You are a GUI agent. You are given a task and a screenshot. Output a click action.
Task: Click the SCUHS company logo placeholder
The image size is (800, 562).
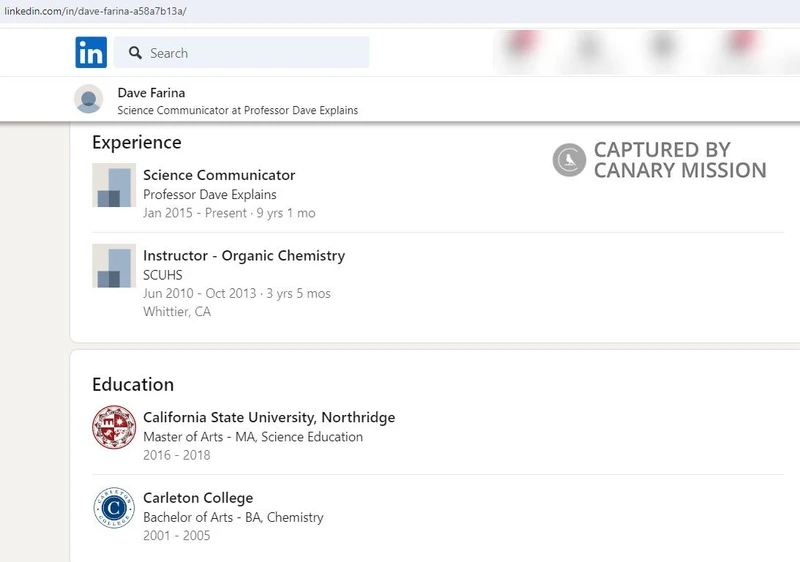tap(113, 266)
